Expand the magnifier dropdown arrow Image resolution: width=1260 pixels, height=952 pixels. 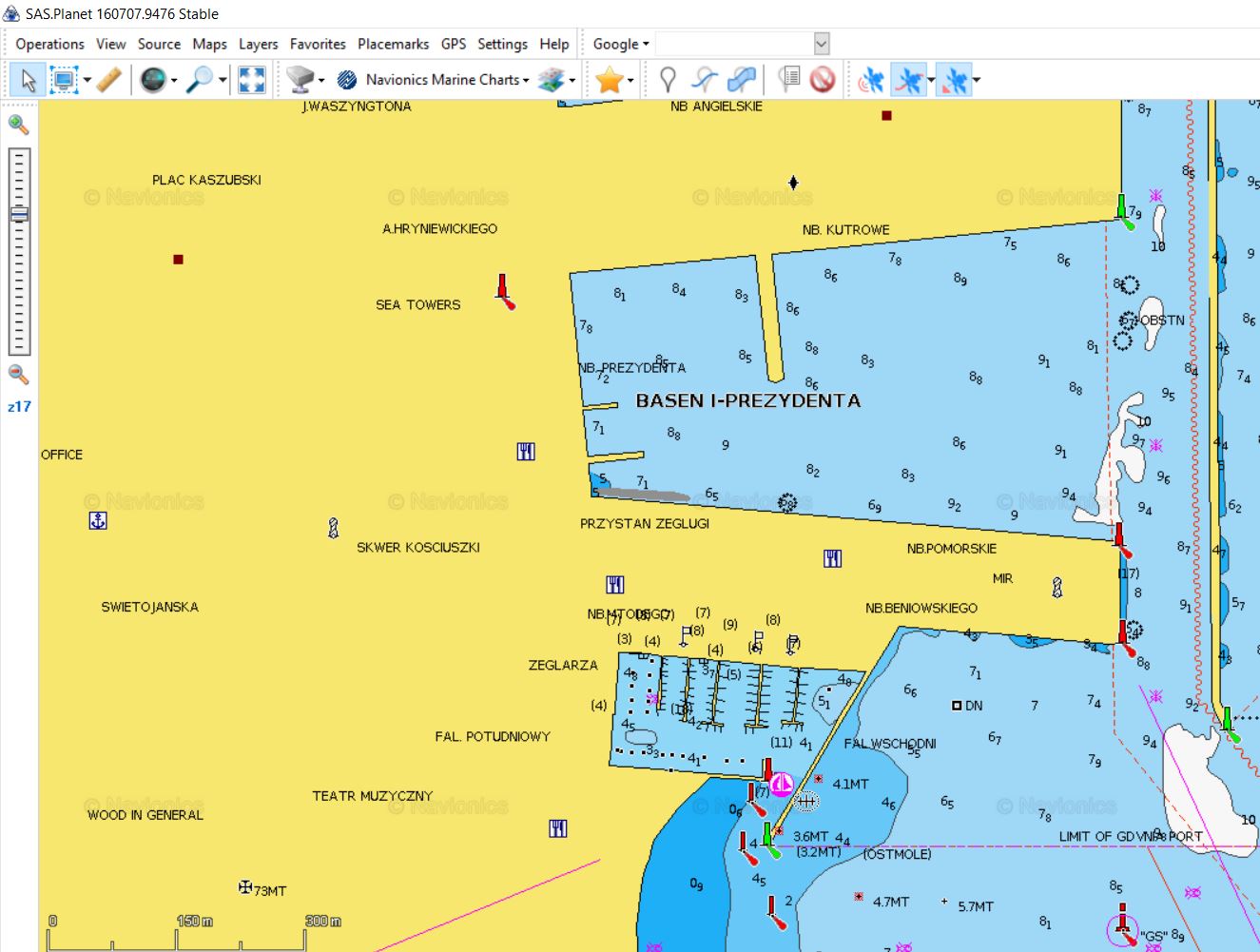click(223, 80)
